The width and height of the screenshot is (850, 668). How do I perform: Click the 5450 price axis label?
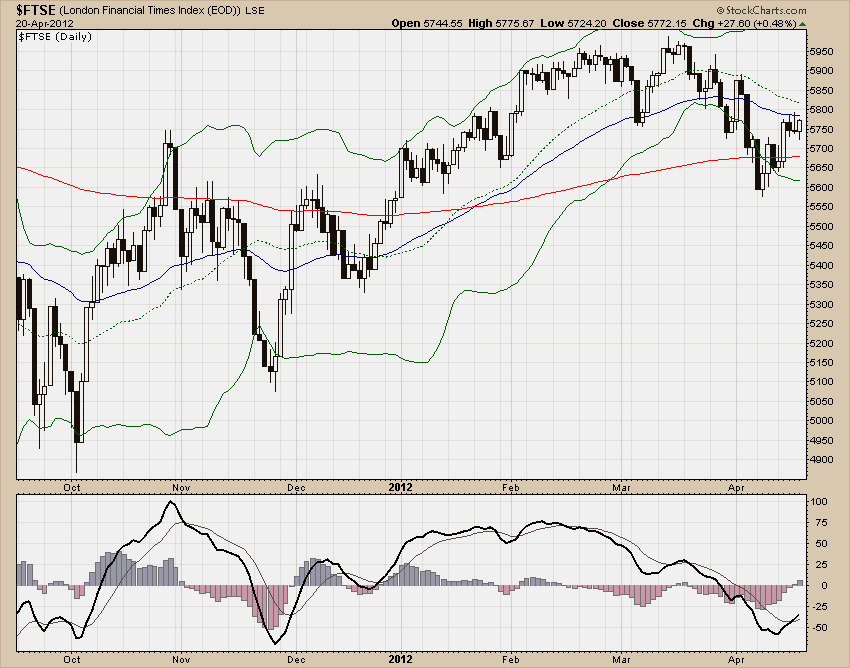pyautogui.click(x=821, y=246)
